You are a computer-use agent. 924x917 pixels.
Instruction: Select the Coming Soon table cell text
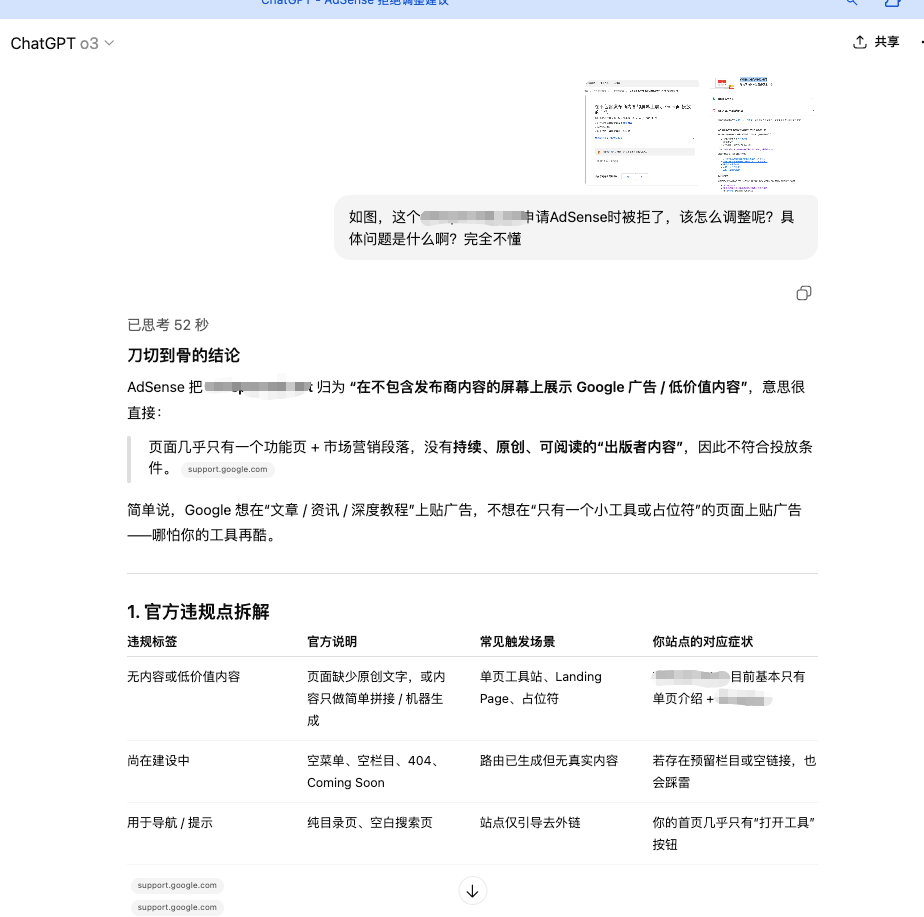click(345, 783)
